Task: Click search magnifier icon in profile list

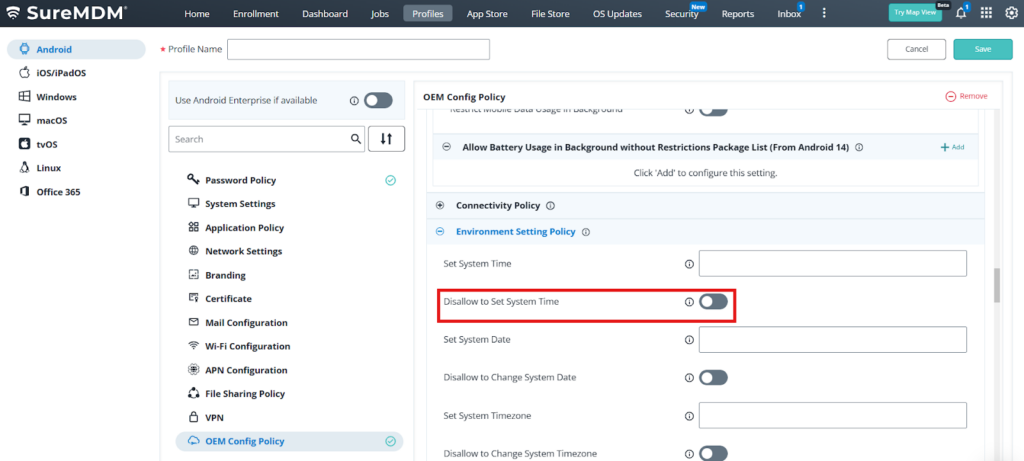Action: pyautogui.click(x=355, y=139)
